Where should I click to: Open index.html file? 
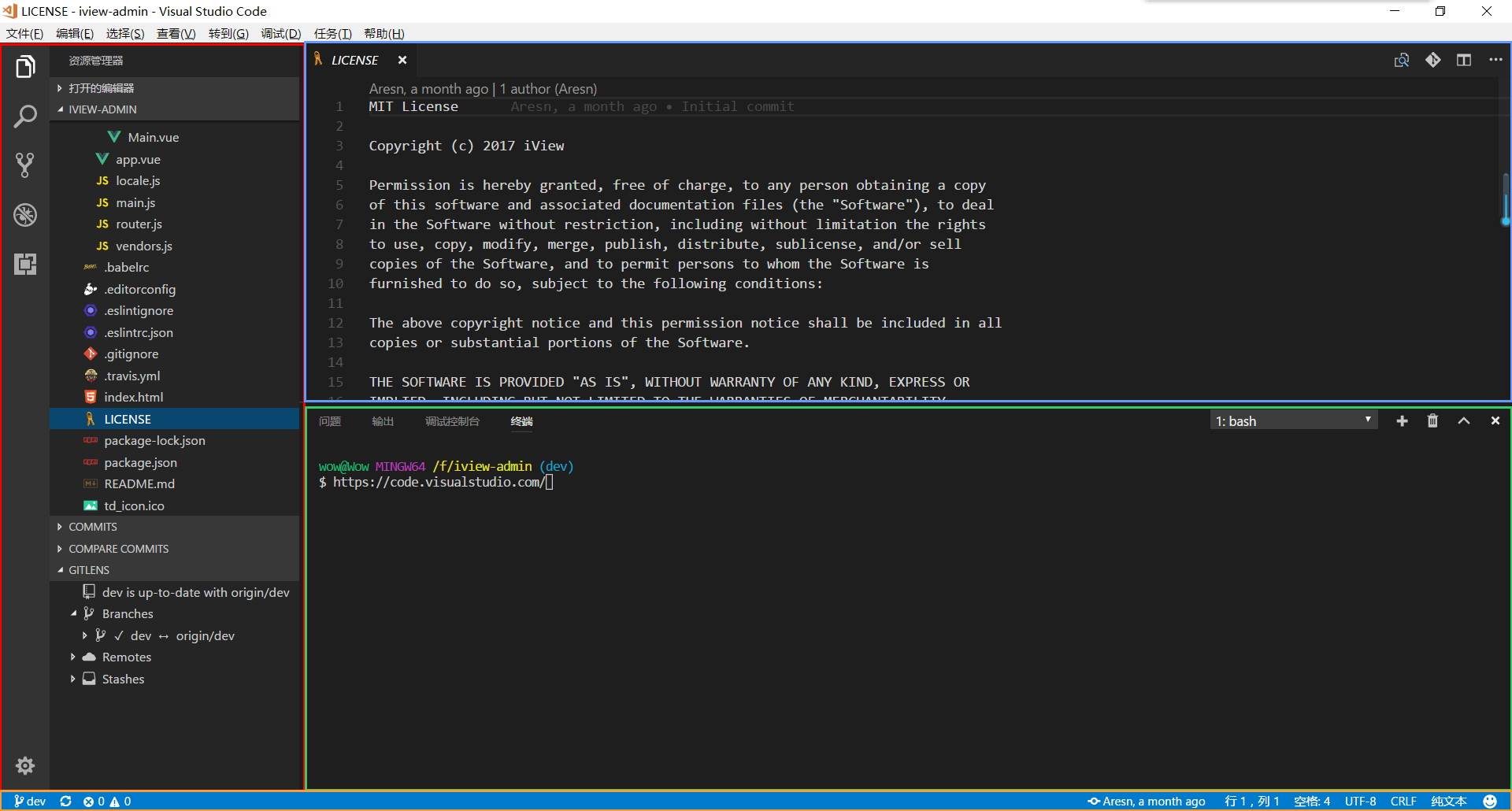(175, 397)
